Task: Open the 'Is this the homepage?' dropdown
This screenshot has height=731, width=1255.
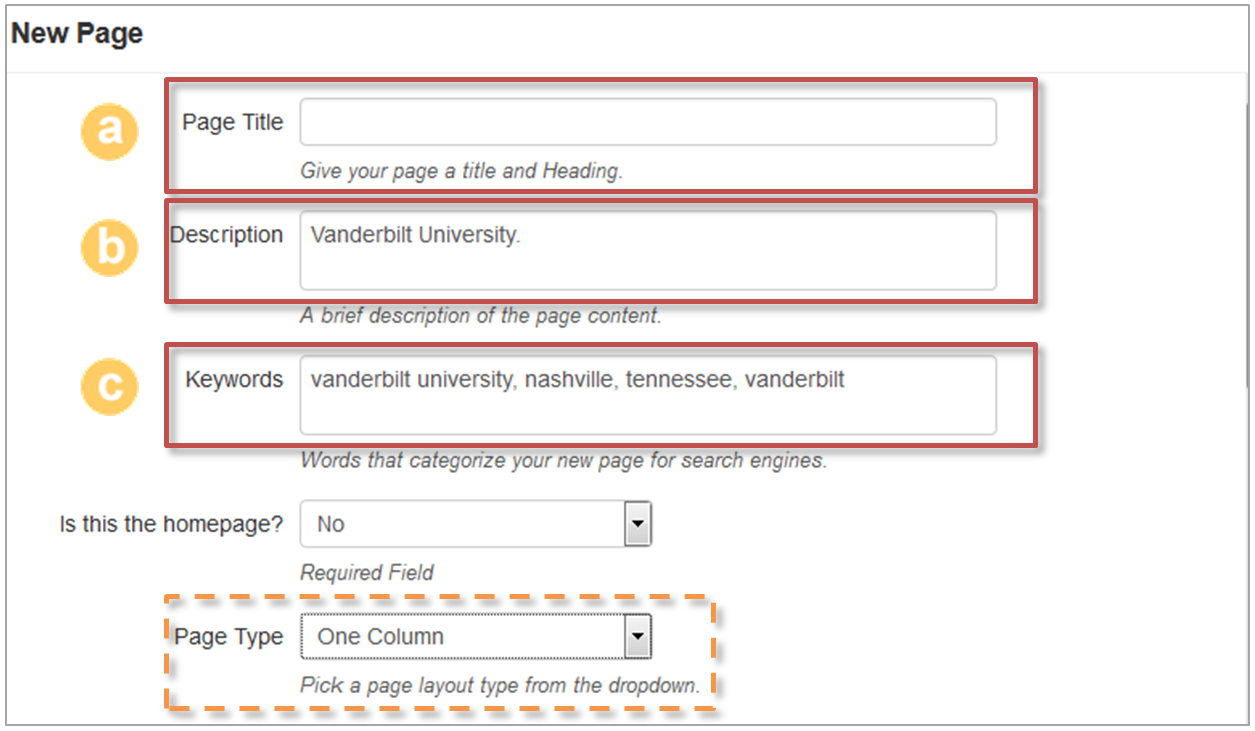Action: coord(475,524)
